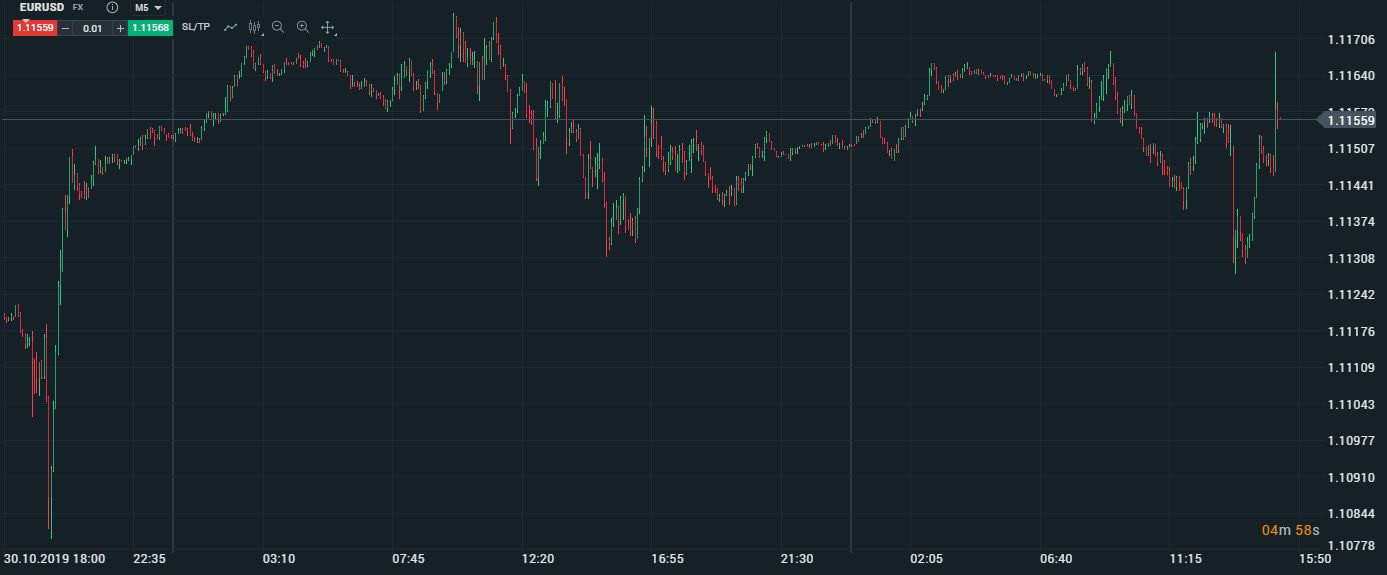Increase trade volume with plus button
The width and height of the screenshot is (1387, 575).
click(120, 28)
